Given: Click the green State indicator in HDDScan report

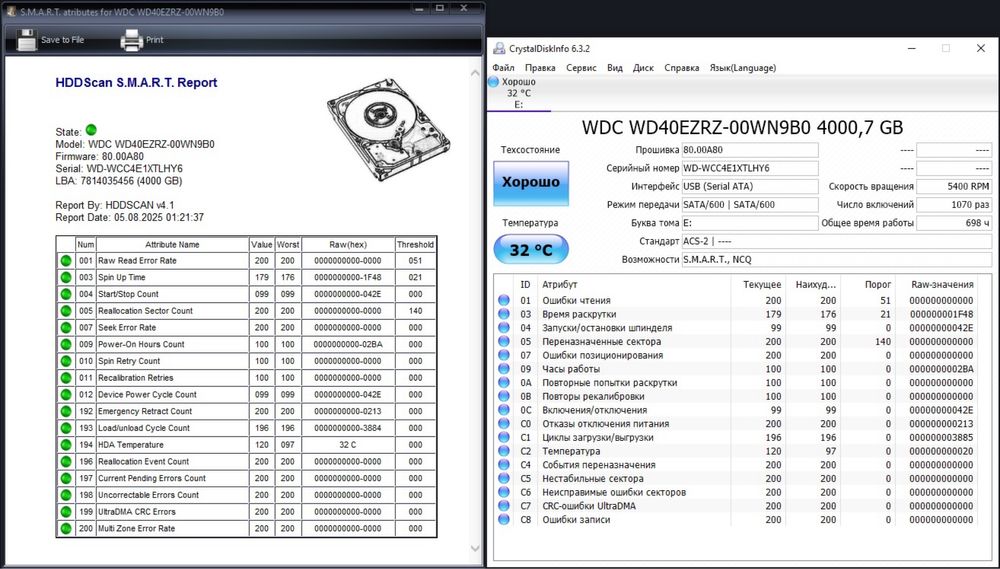Looking at the screenshot, I should click(x=91, y=130).
